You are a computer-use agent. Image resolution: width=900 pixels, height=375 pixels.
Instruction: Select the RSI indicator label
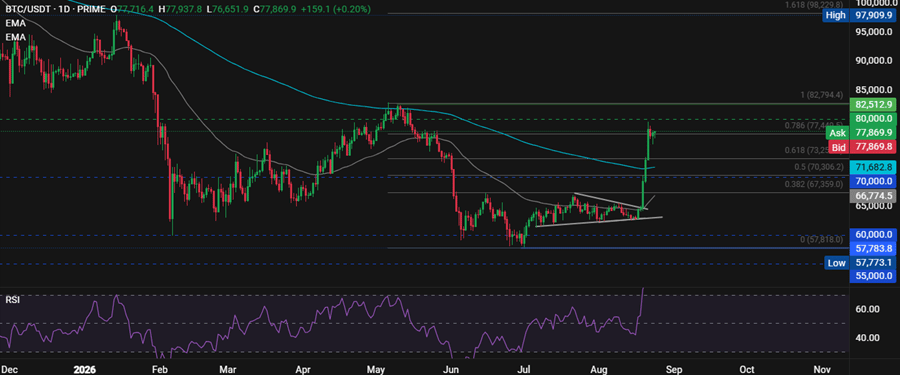(x=13, y=300)
